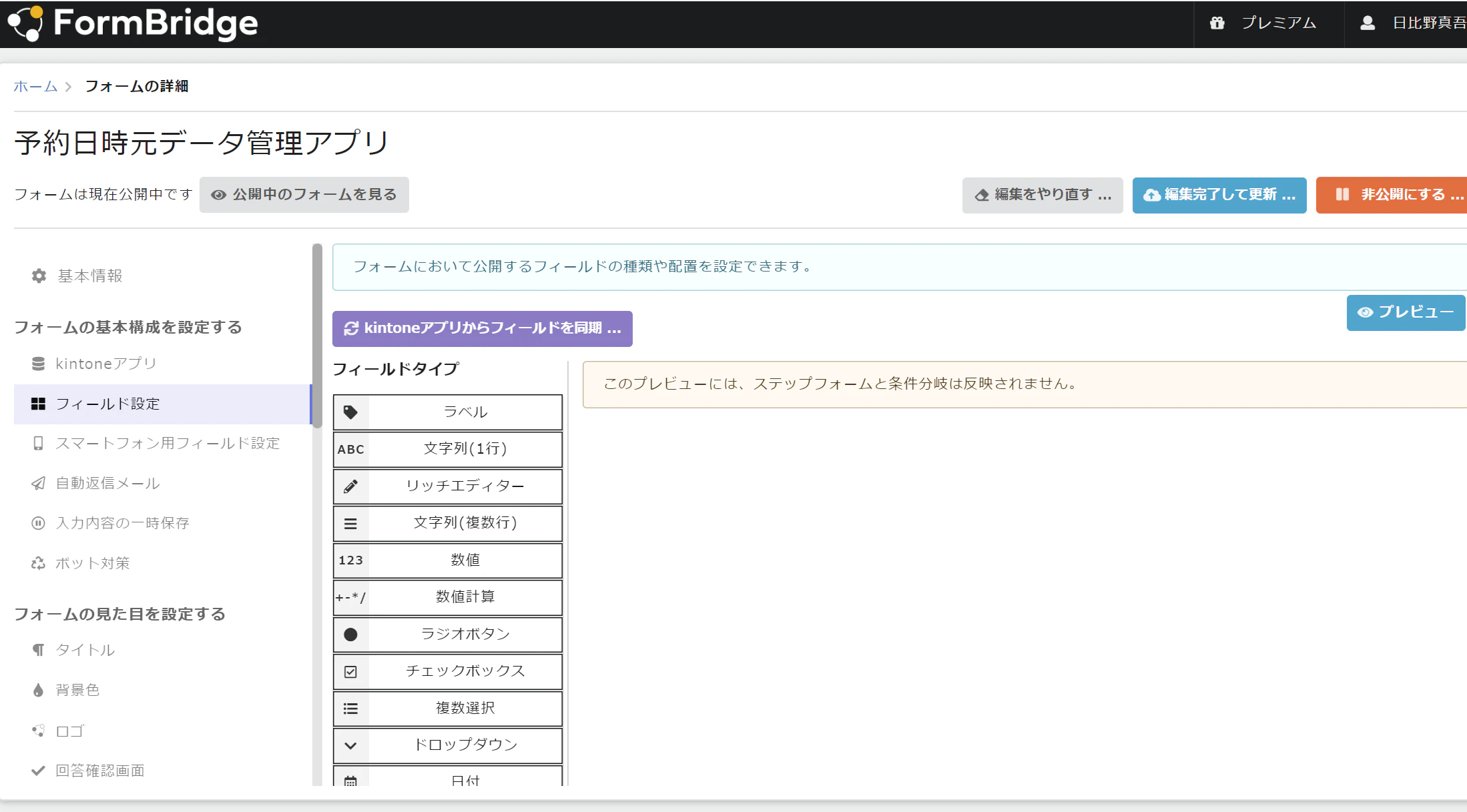The width and height of the screenshot is (1467, 812).
Task: Click the Label field type tag icon
Action: click(x=350, y=412)
